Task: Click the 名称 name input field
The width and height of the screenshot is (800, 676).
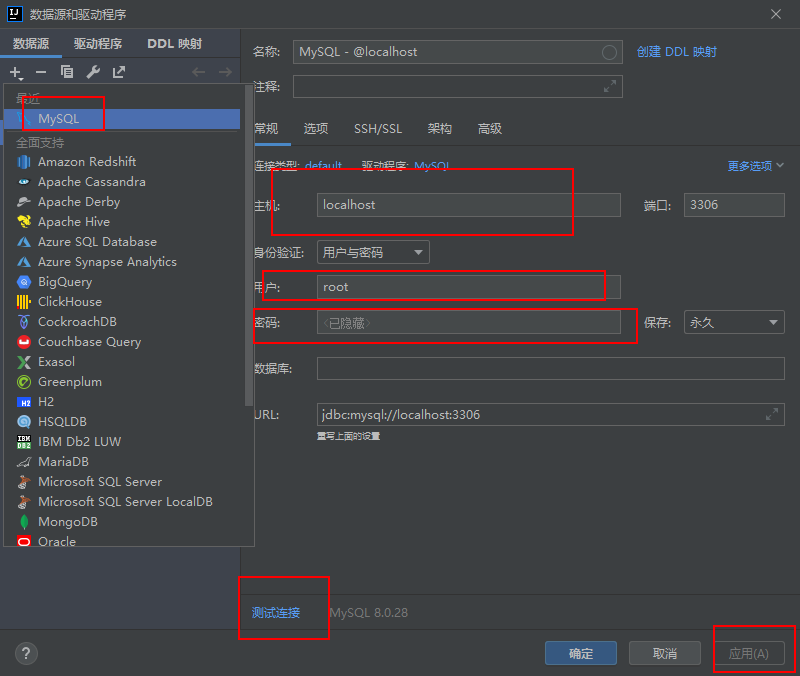Action: coord(458,52)
